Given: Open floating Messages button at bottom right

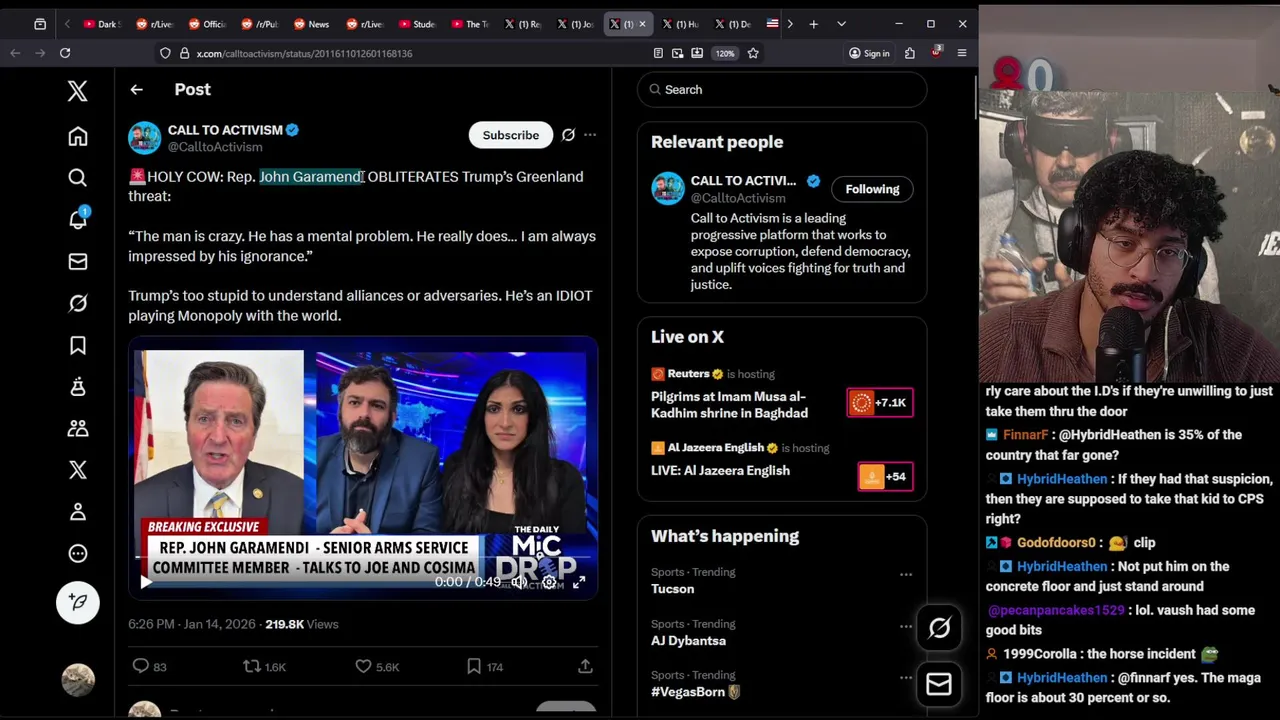Looking at the screenshot, I should coord(938,684).
